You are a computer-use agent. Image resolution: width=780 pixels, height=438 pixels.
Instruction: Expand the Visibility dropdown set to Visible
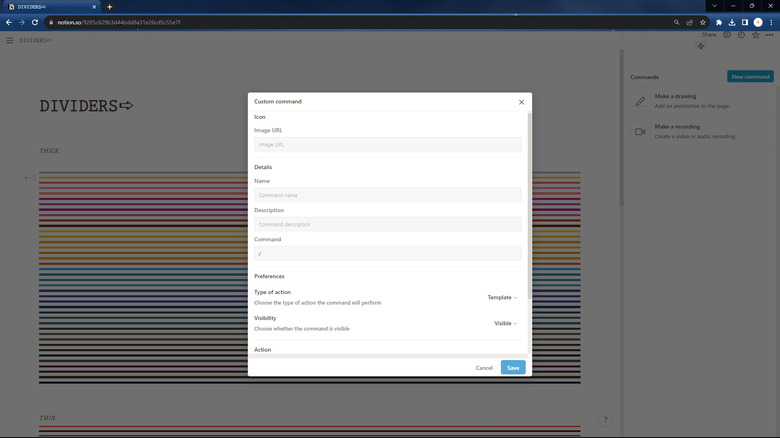505,323
